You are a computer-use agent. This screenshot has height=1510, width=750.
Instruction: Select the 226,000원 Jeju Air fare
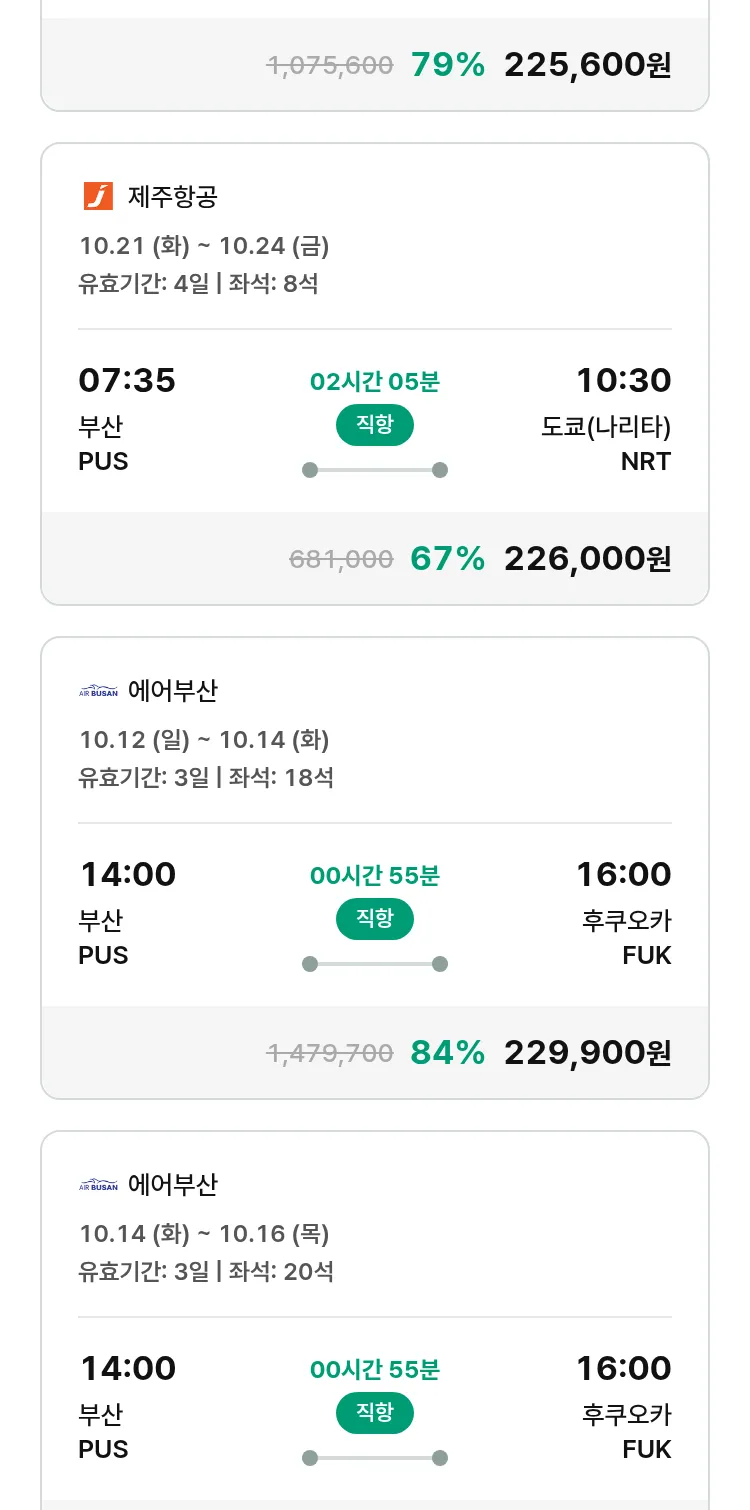pos(587,558)
